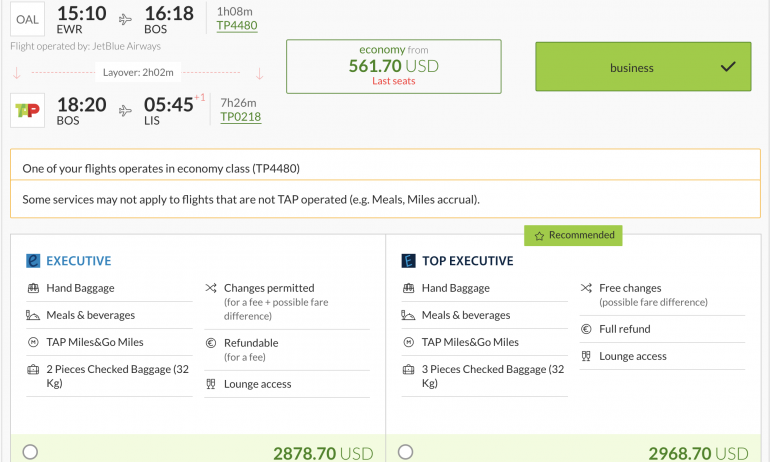
Task: Click the Top Executive TAP Miles&Go icon
Action: point(408,342)
